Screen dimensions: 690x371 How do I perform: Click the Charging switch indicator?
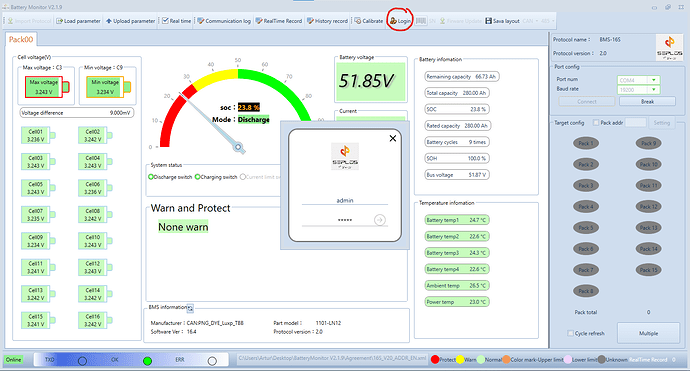click(x=198, y=177)
